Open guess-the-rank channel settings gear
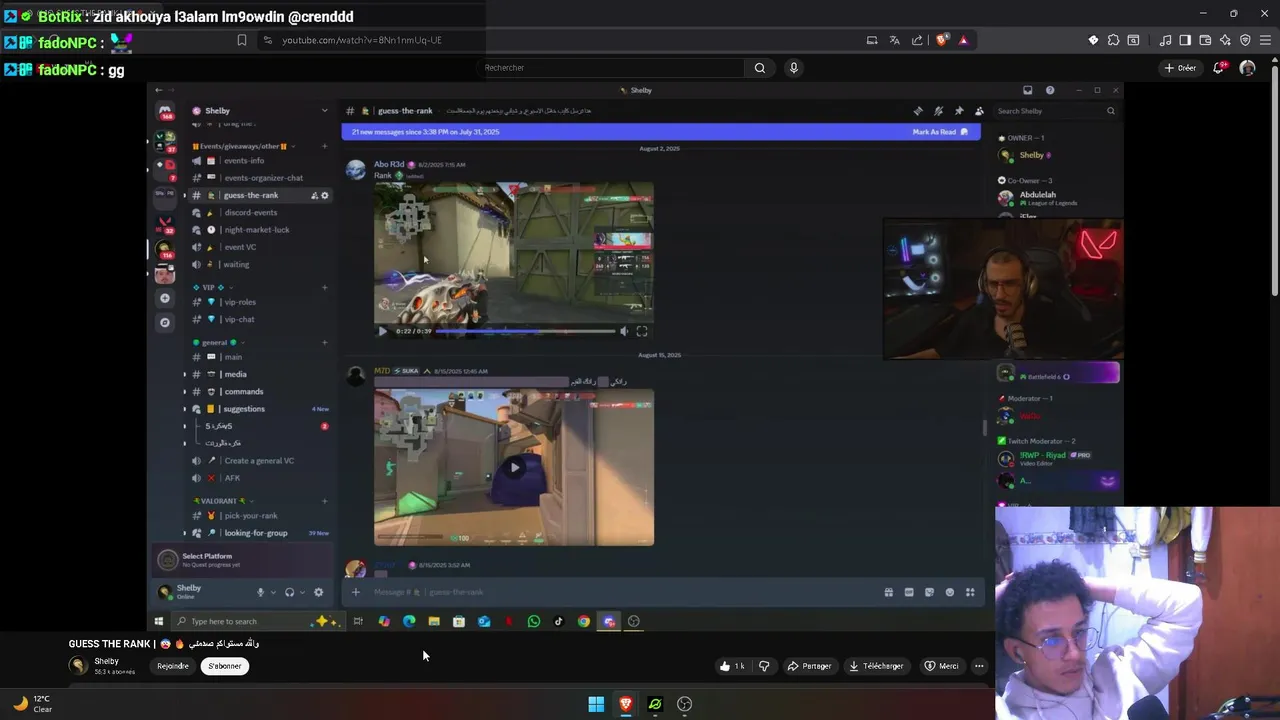This screenshot has width=1280, height=720. [324, 195]
